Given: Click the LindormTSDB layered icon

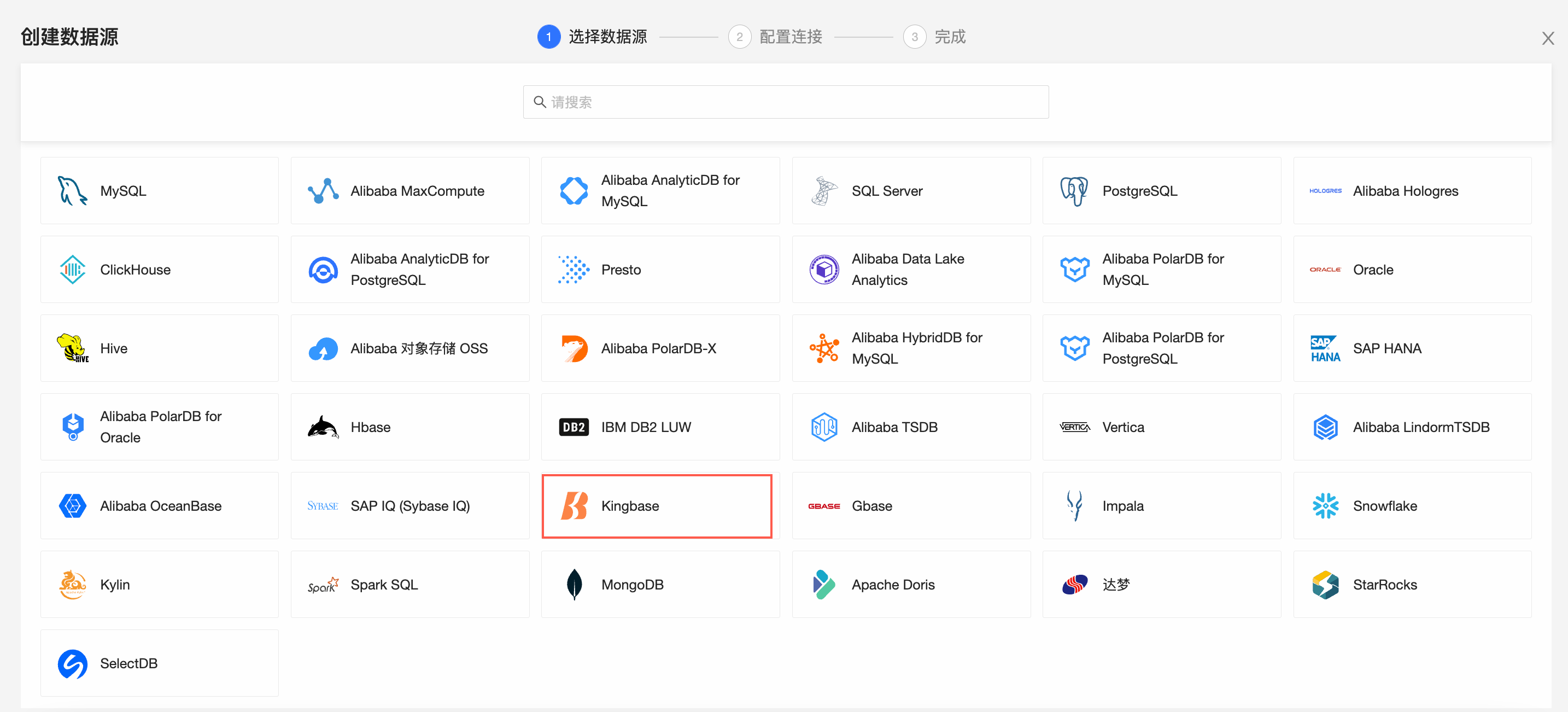Looking at the screenshot, I should click(x=1325, y=427).
